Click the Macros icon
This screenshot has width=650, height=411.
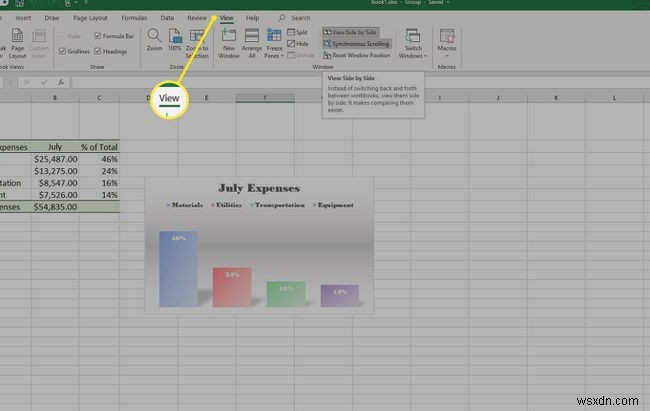coord(447,36)
